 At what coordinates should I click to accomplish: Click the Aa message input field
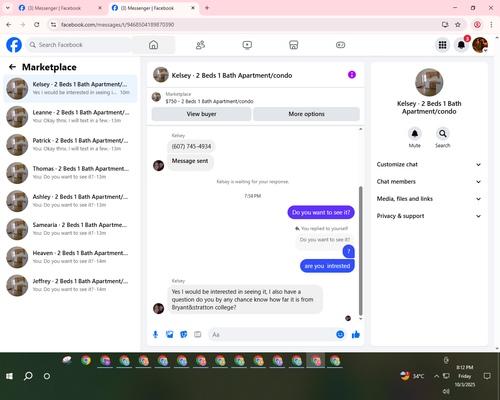coord(272,334)
